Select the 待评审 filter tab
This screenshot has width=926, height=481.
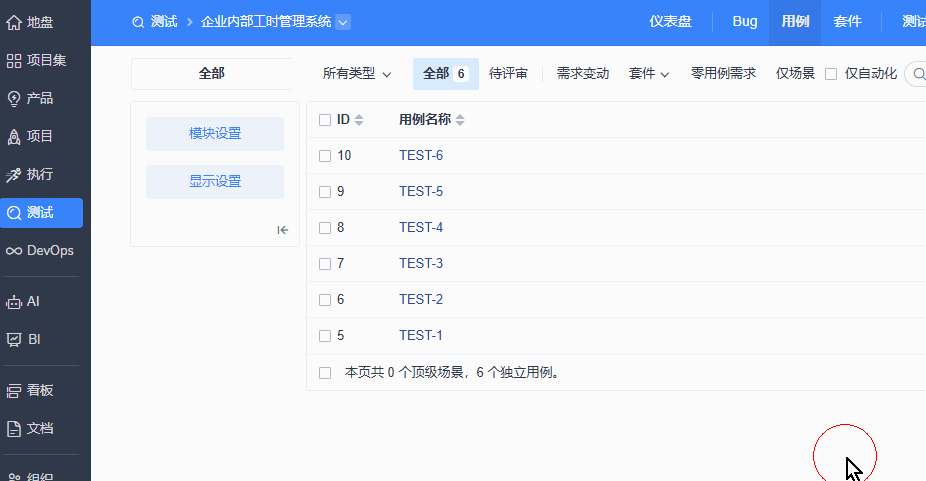point(508,74)
